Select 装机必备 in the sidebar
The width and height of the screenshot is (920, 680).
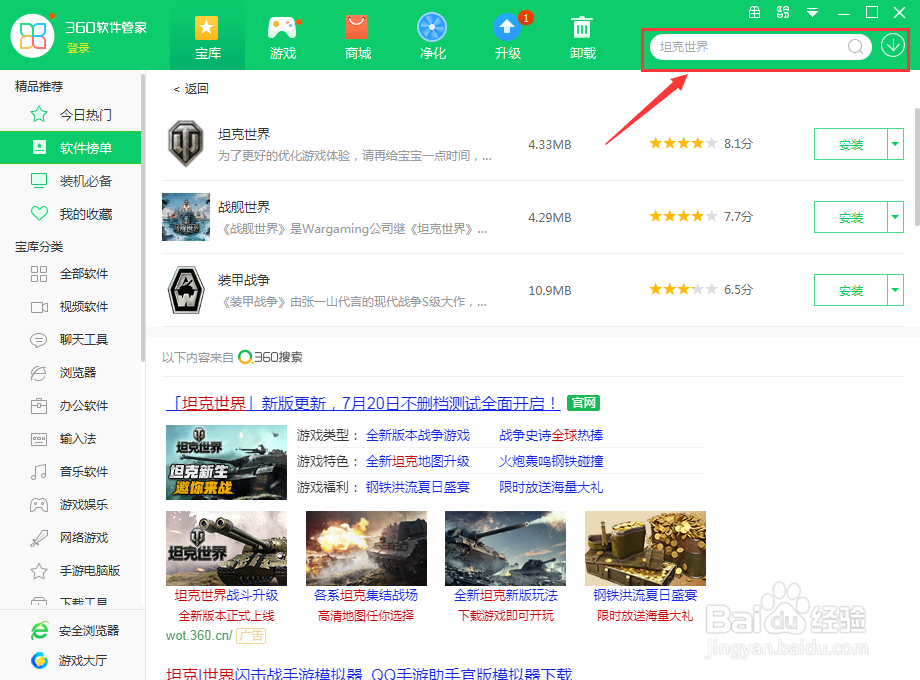pos(70,181)
